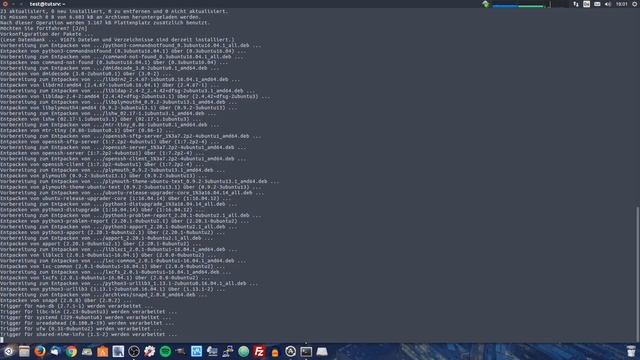Launch the pgAdmin elephant icon
The width and height of the screenshot is (640, 360).
pos(118,351)
